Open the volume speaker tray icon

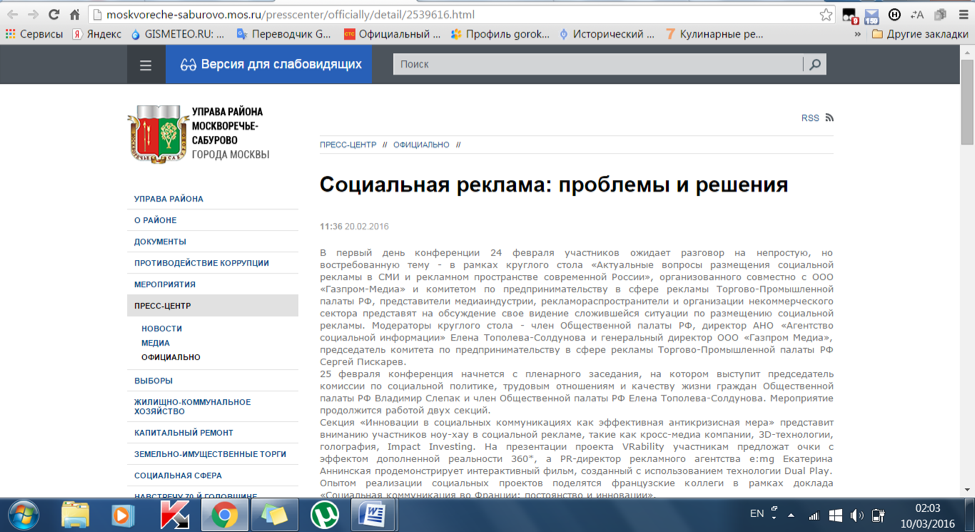pos(857,515)
